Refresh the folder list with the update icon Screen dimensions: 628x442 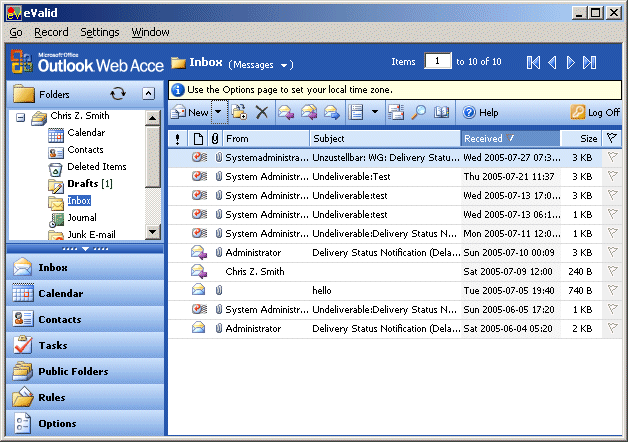pos(118,93)
